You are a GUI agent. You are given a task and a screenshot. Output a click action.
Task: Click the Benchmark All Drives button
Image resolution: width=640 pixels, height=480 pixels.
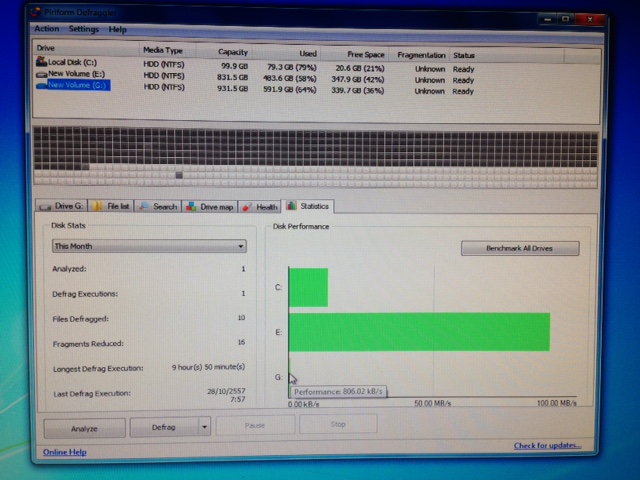pos(520,248)
